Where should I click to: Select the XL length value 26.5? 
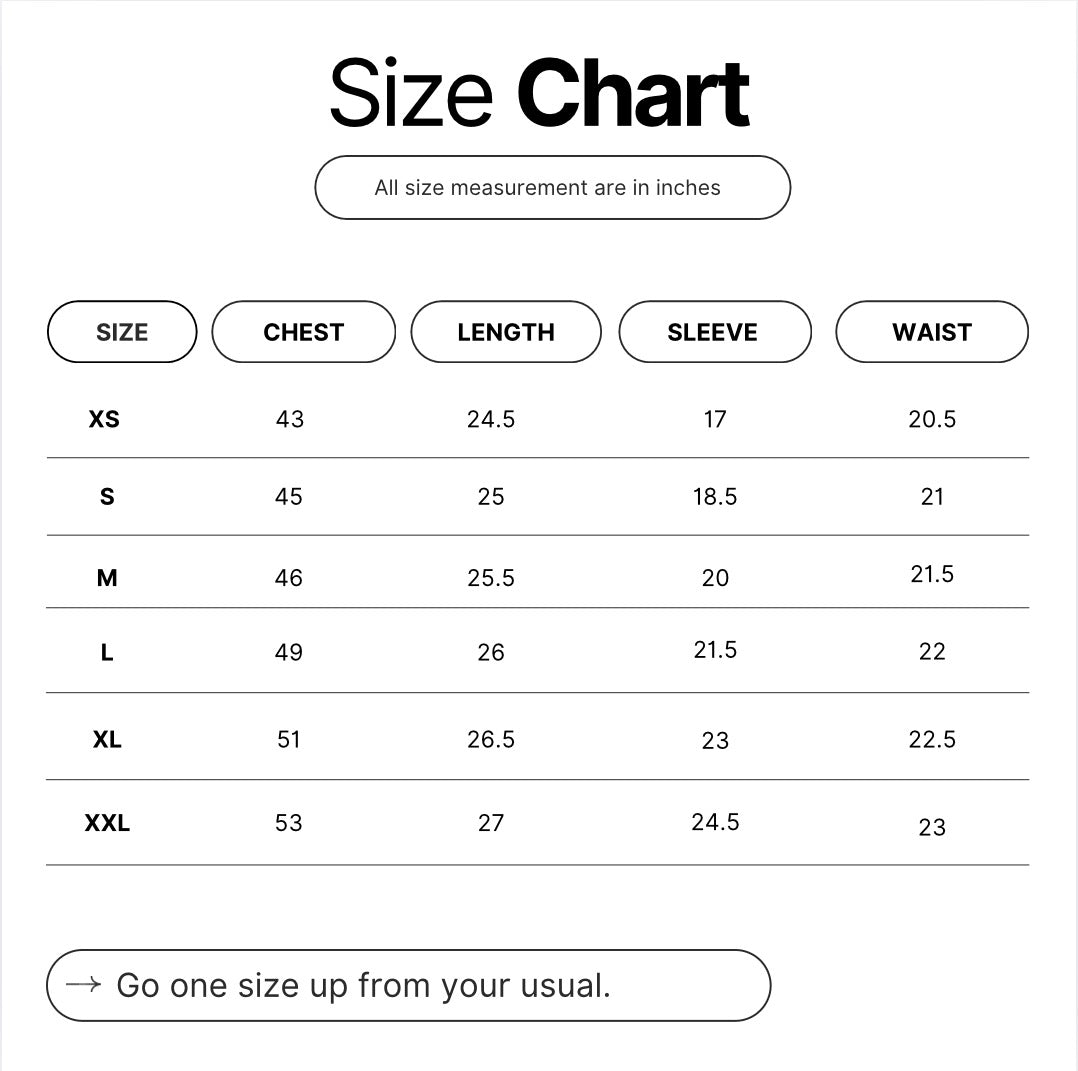(491, 740)
